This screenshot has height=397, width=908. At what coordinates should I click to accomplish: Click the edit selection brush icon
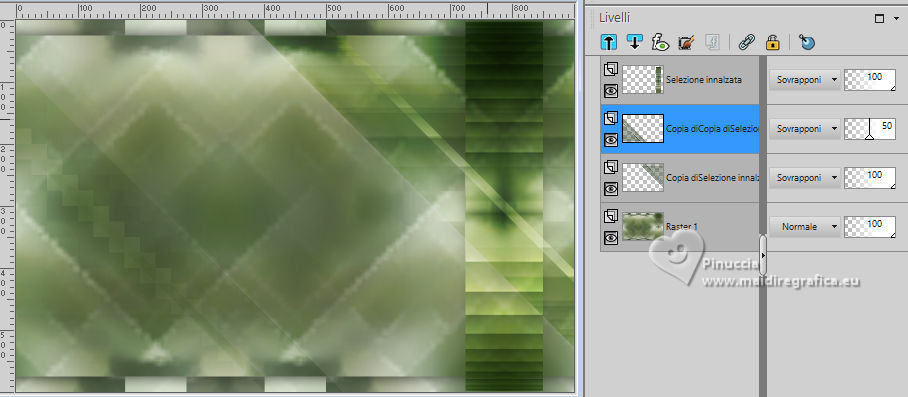[686, 42]
